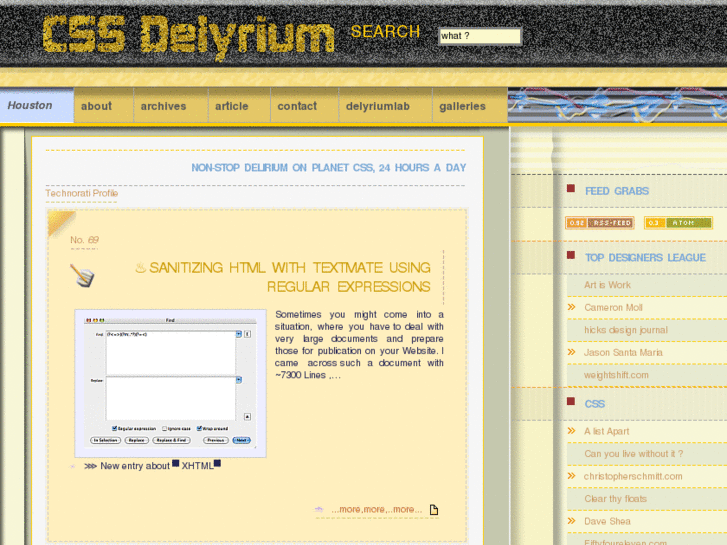
Task: Click the small blue square before XHTML
Action: point(176,463)
